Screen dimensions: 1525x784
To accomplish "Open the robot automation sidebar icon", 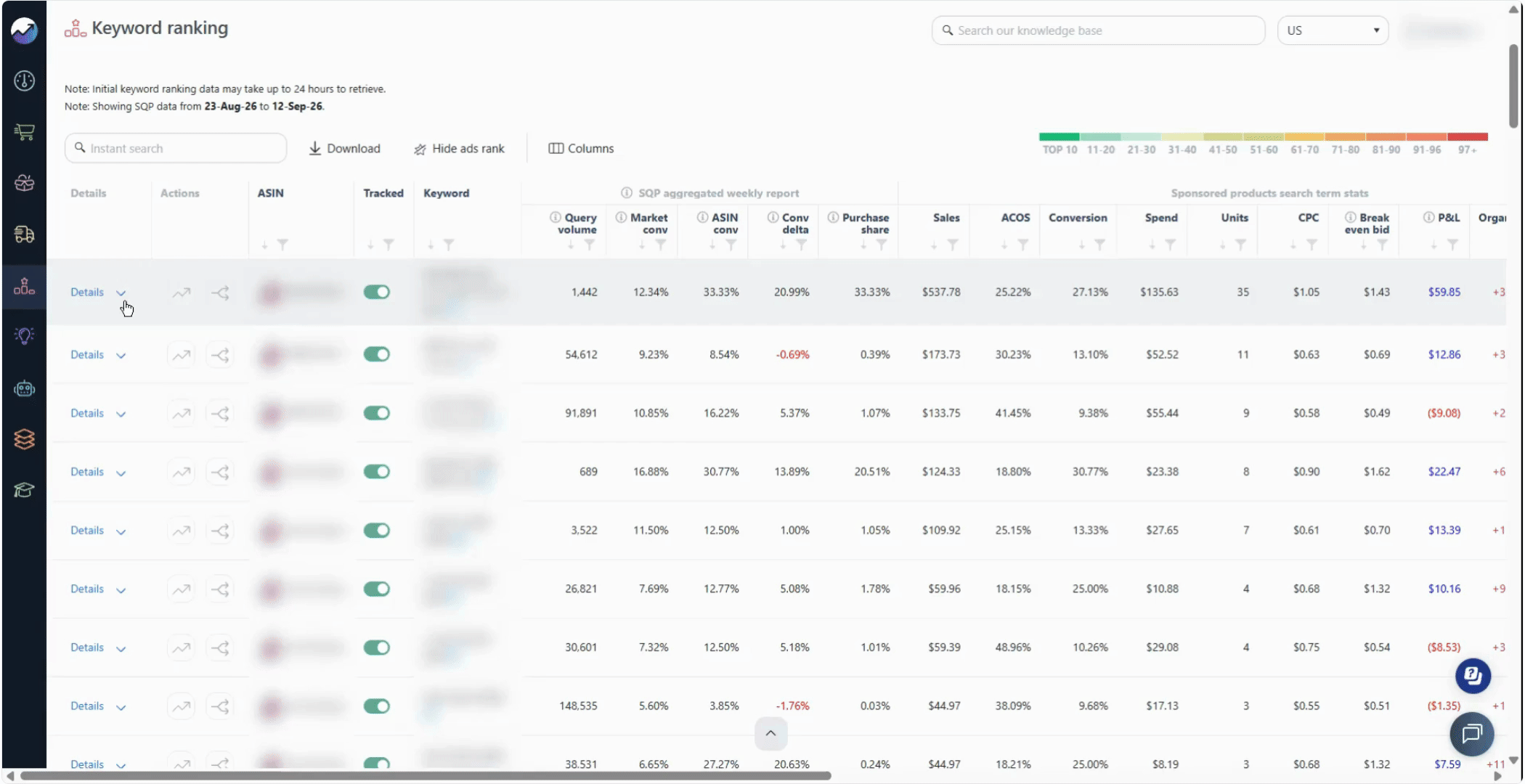I will click(25, 388).
